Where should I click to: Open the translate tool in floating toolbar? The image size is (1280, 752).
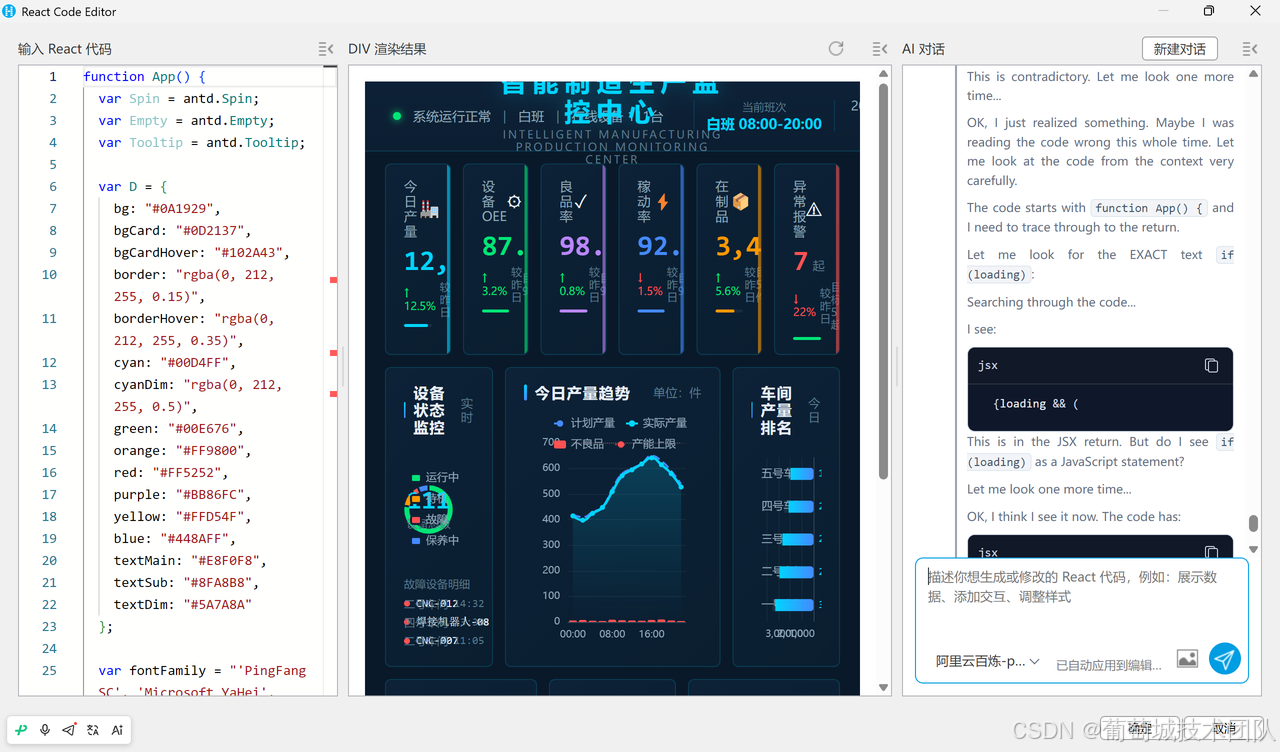tap(93, 730)
